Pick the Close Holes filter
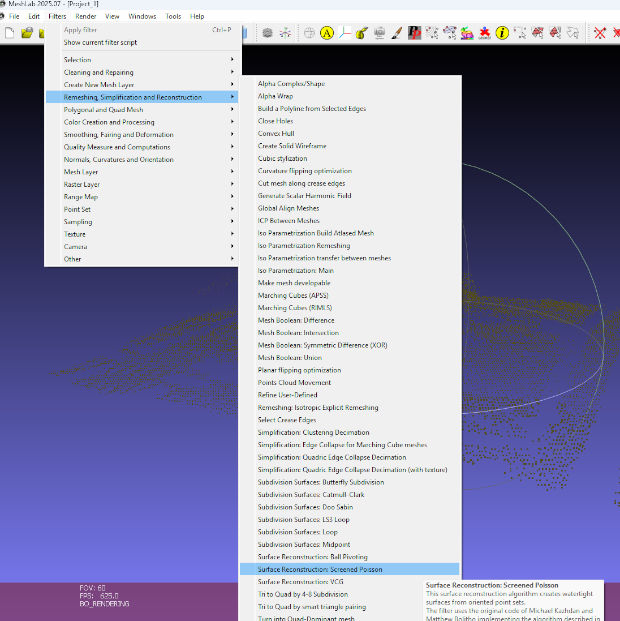 (276, 121)
